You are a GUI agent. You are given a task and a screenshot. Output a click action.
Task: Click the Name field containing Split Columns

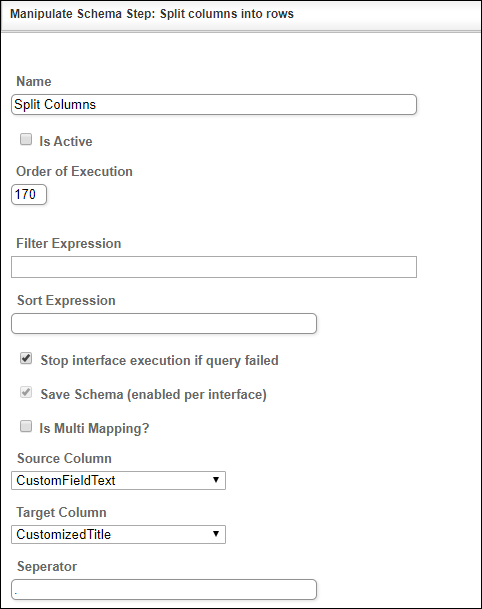(214, 104)
